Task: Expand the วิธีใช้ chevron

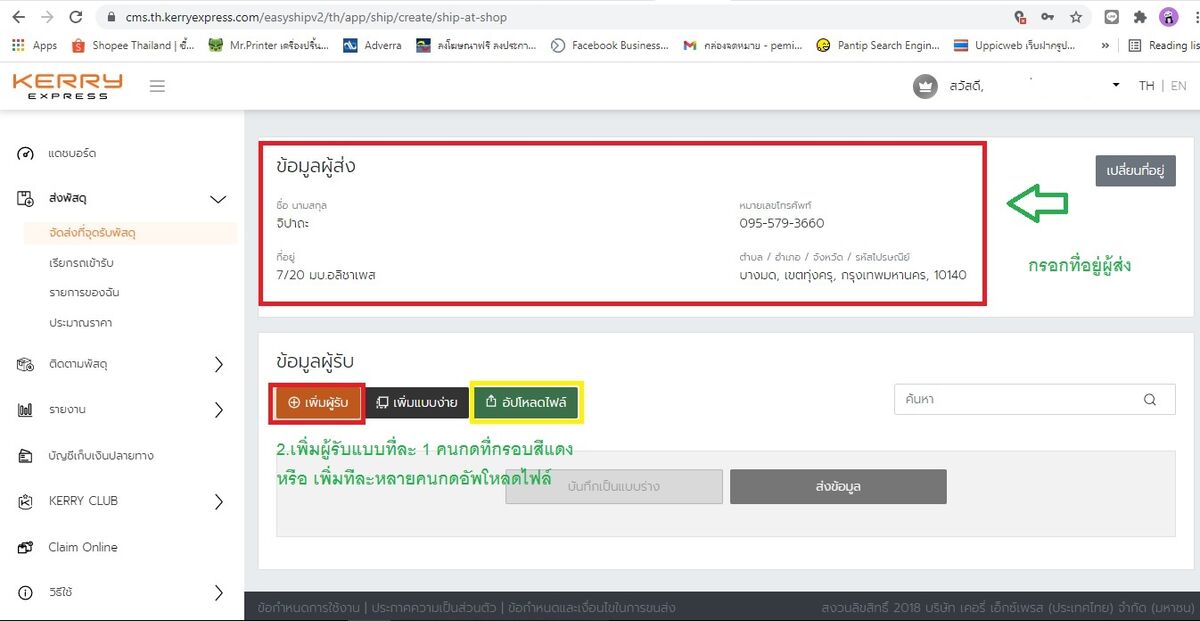Action: pyautogui.click(x=219, y=593)
